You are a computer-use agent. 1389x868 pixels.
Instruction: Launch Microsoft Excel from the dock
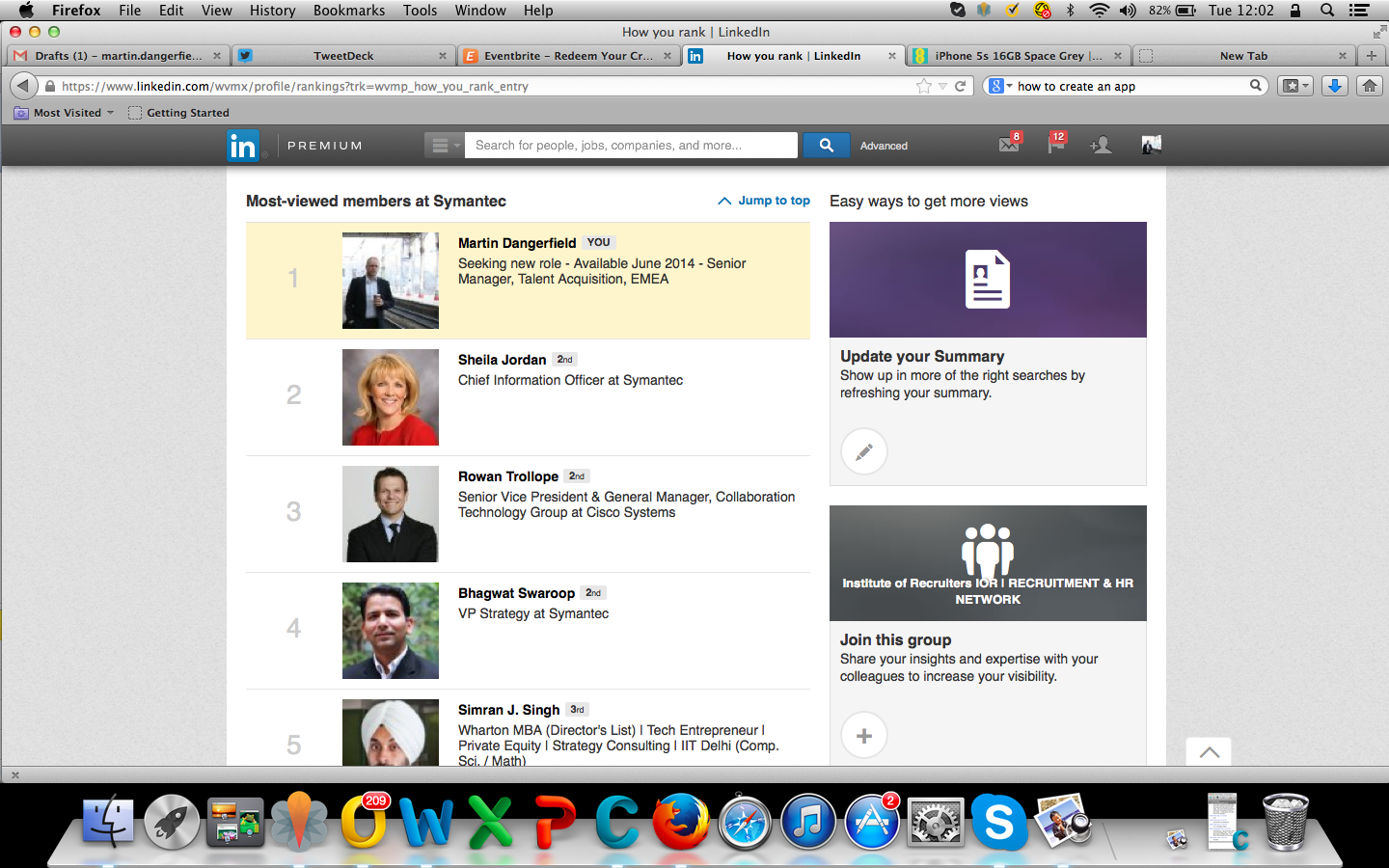(490, 821)
